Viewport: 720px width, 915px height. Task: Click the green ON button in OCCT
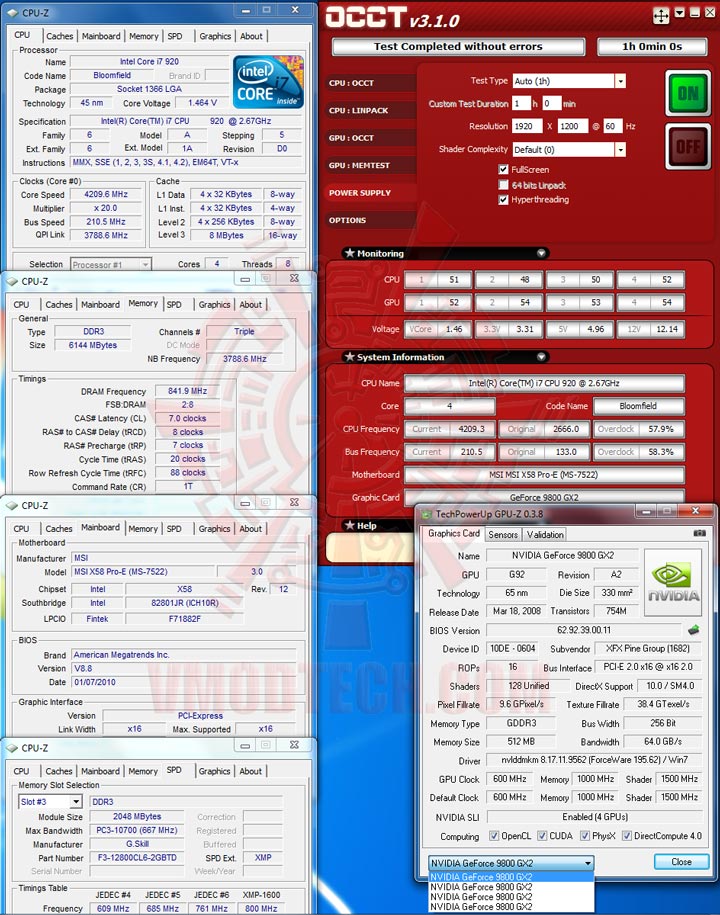[688, 93]
